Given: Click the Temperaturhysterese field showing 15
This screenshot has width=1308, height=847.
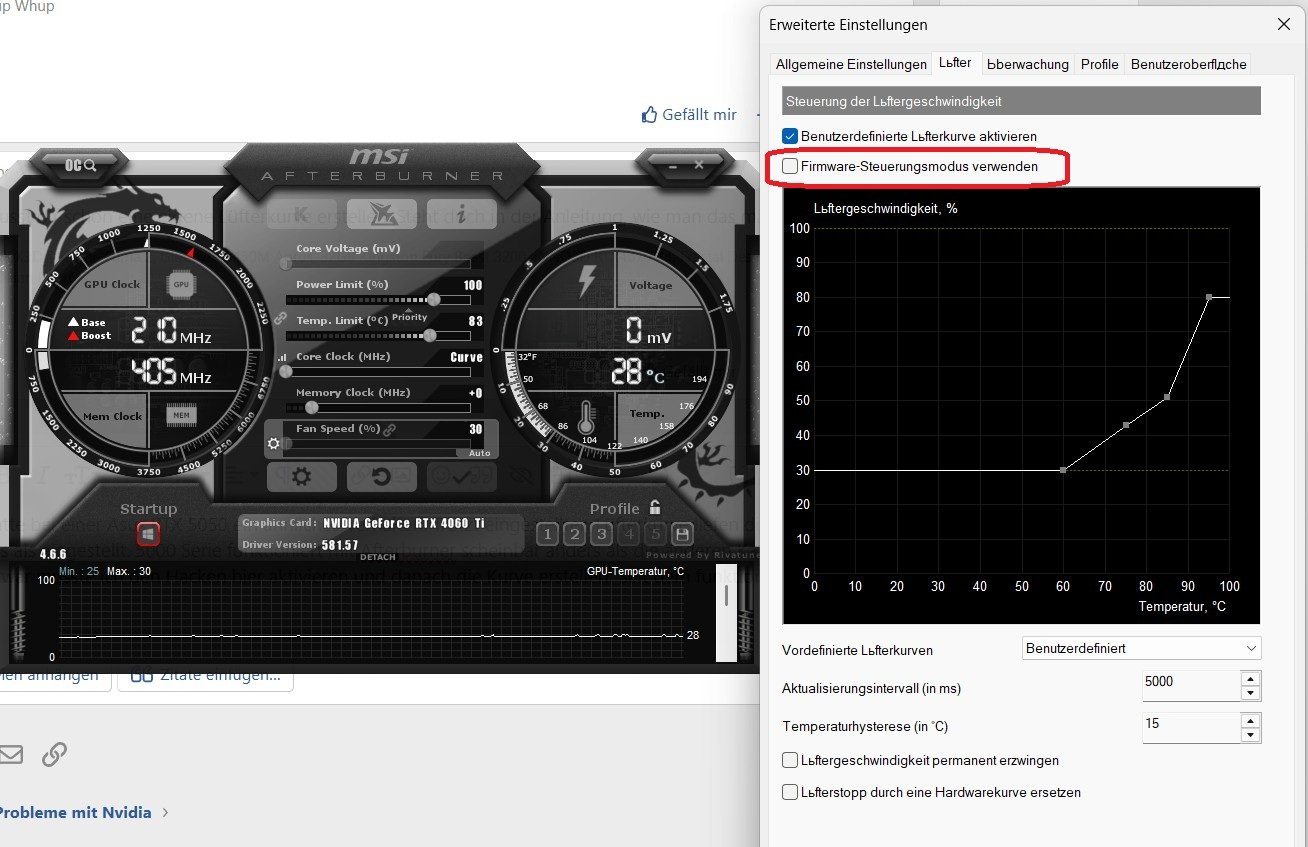Looking at the screenshot, I should click(1191, 728).
